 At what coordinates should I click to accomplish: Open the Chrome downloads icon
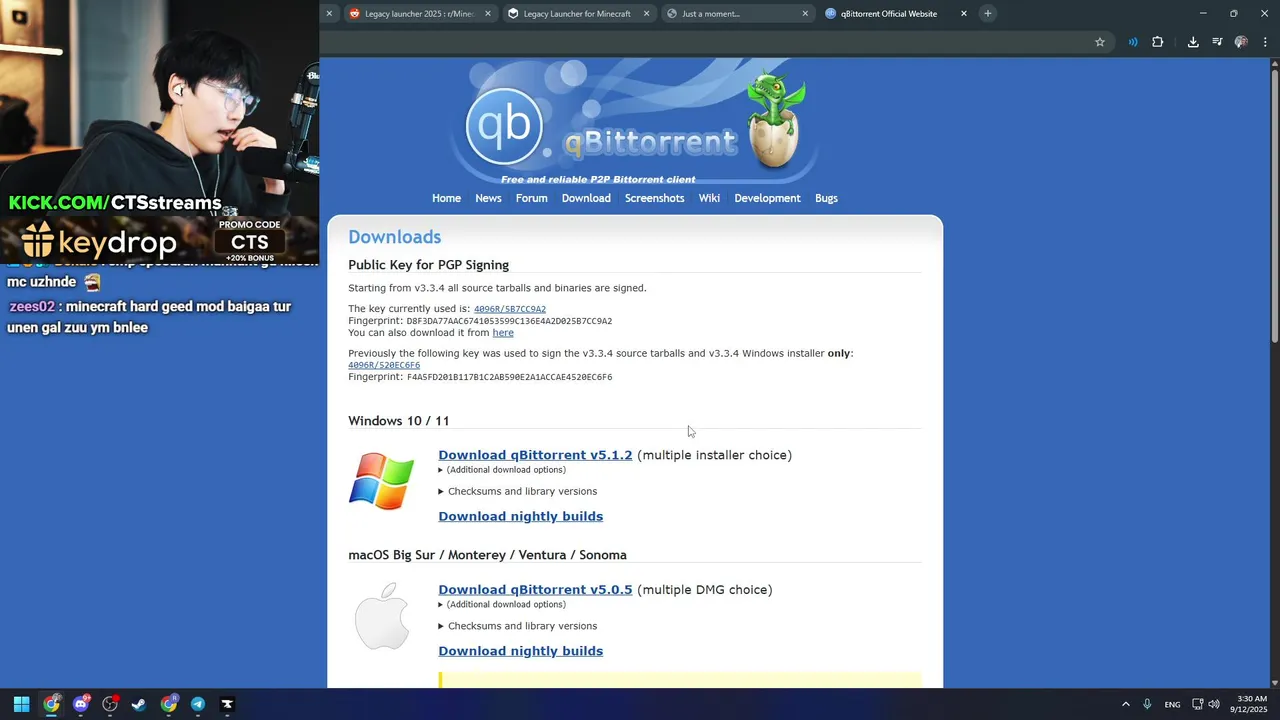[1193, 42]
